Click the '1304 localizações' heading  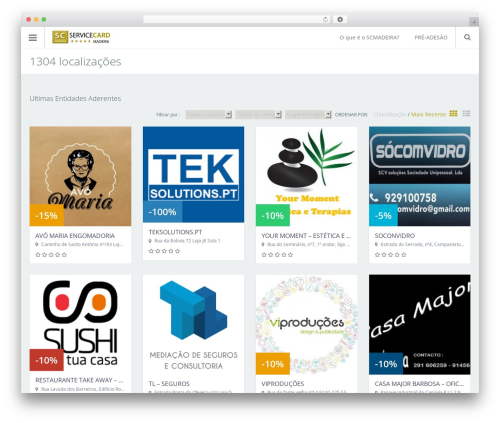point(76,62)
